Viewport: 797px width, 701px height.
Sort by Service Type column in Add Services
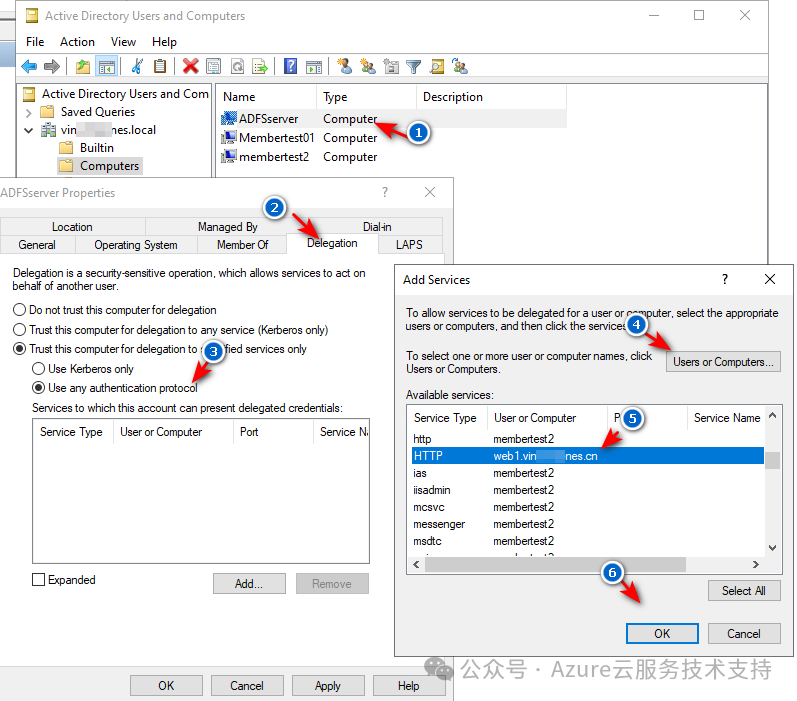(447, 418)
